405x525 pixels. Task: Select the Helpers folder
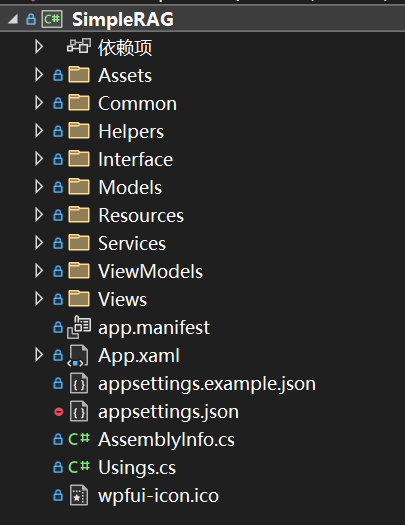tap(131, 131)
